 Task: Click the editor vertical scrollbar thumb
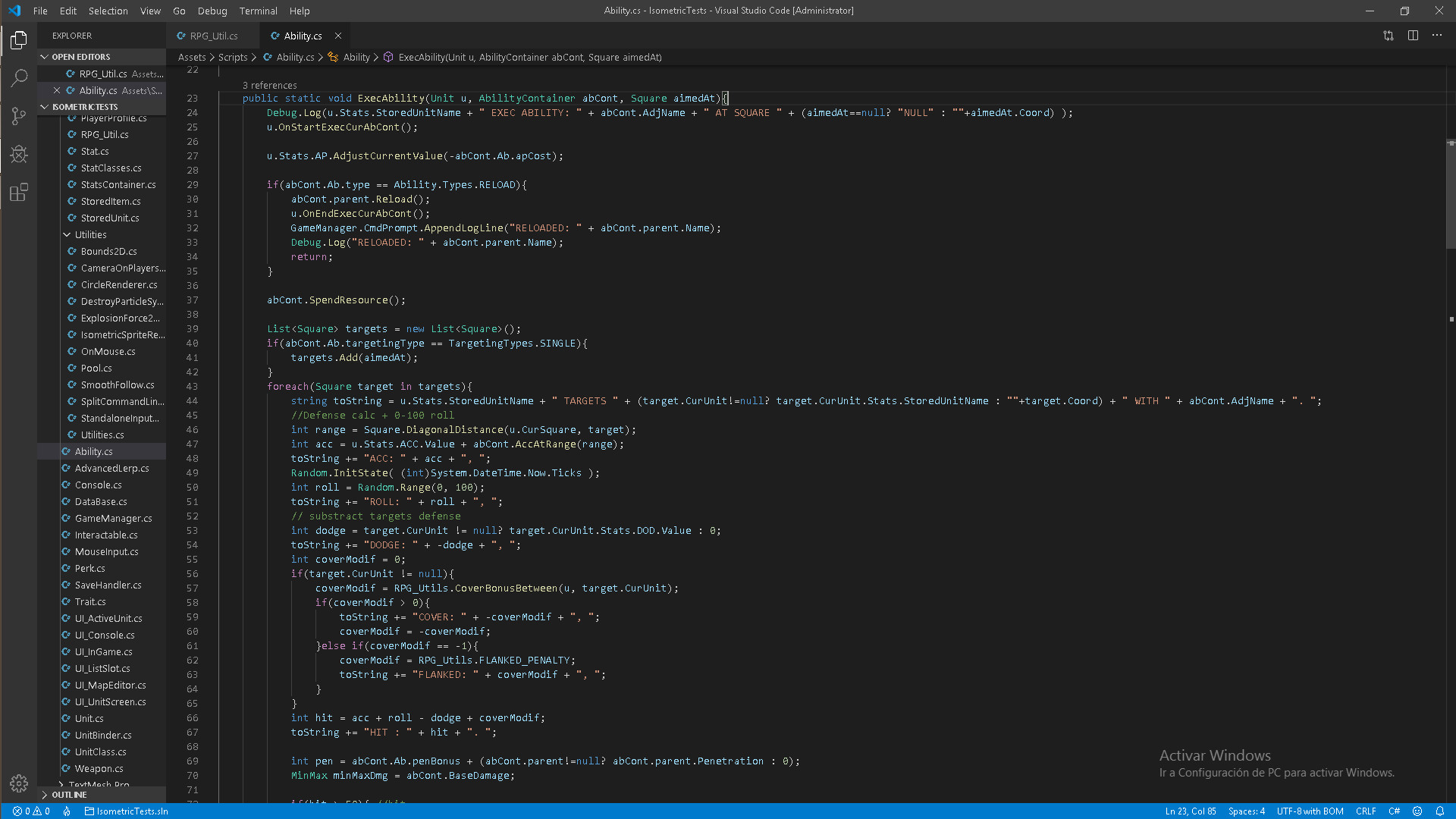point(1450,193)
